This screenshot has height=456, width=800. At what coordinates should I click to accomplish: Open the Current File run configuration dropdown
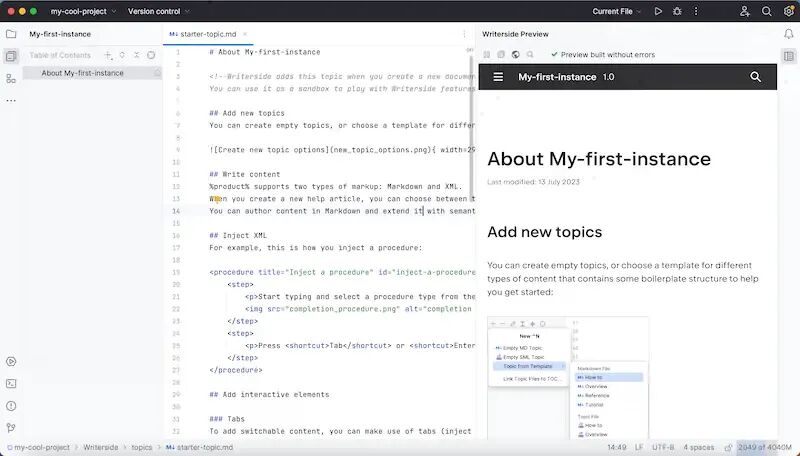click(617, 11)
